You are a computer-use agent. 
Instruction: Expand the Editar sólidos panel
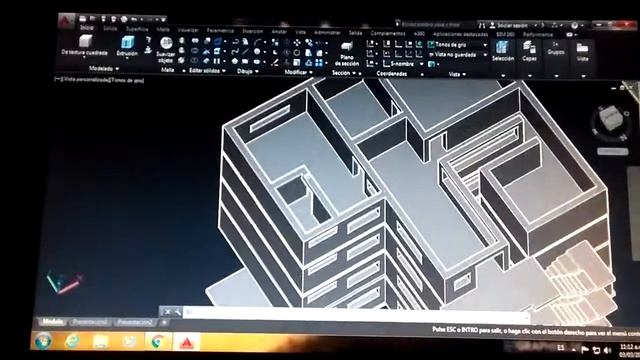point(207,71)
